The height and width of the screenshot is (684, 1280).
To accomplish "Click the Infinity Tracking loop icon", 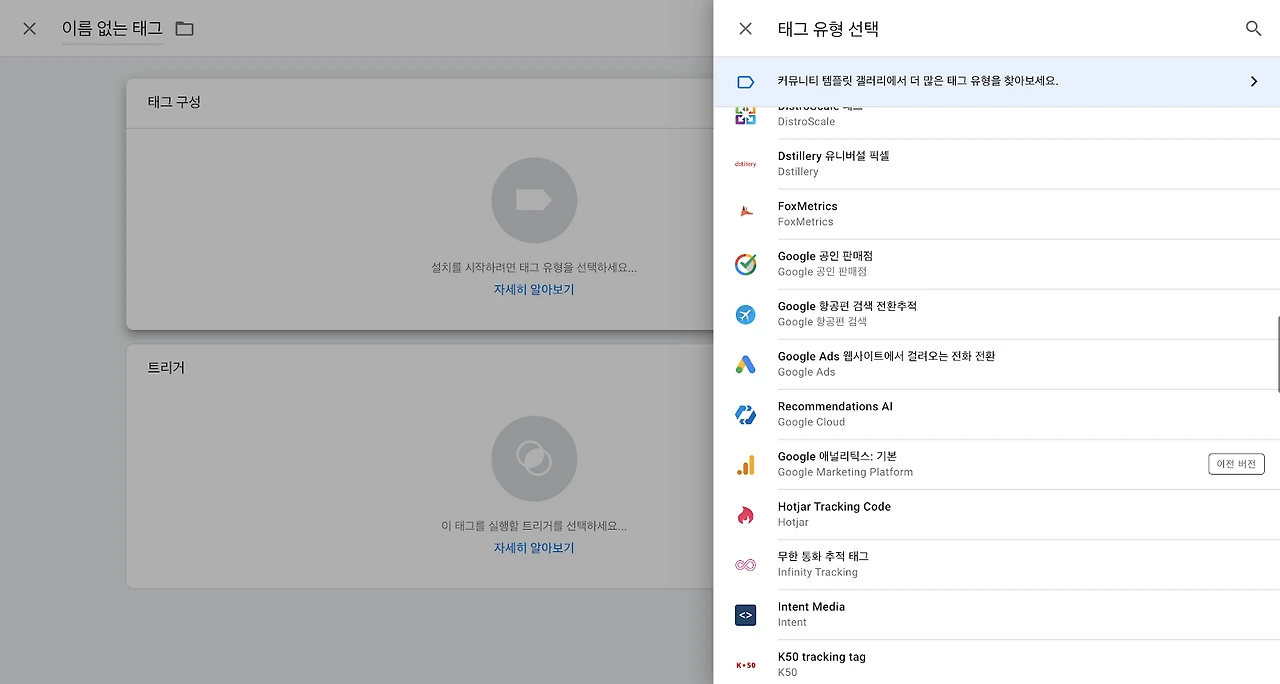I will coord(745,565).
